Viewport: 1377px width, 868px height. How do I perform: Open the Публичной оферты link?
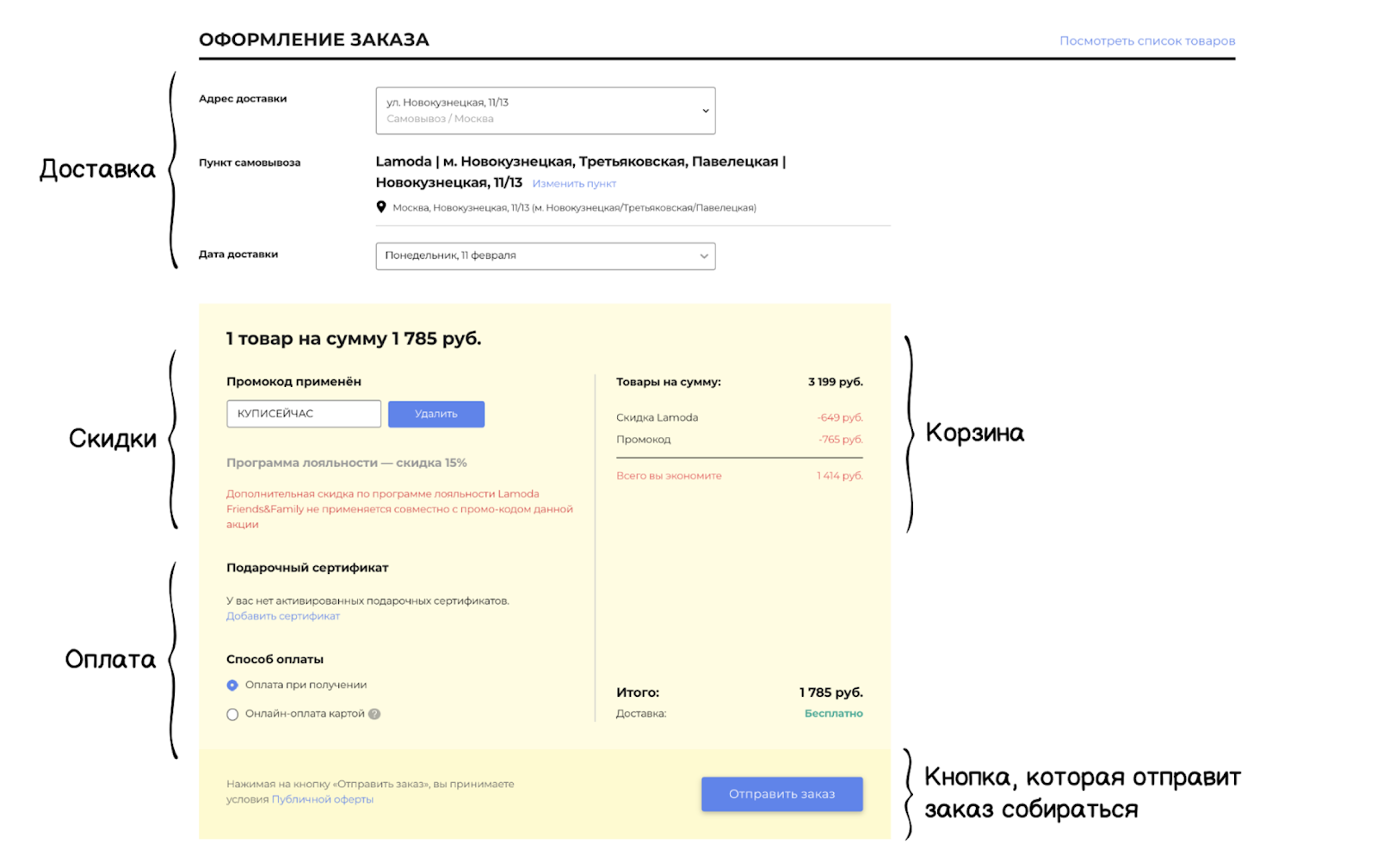pos(323,799)
